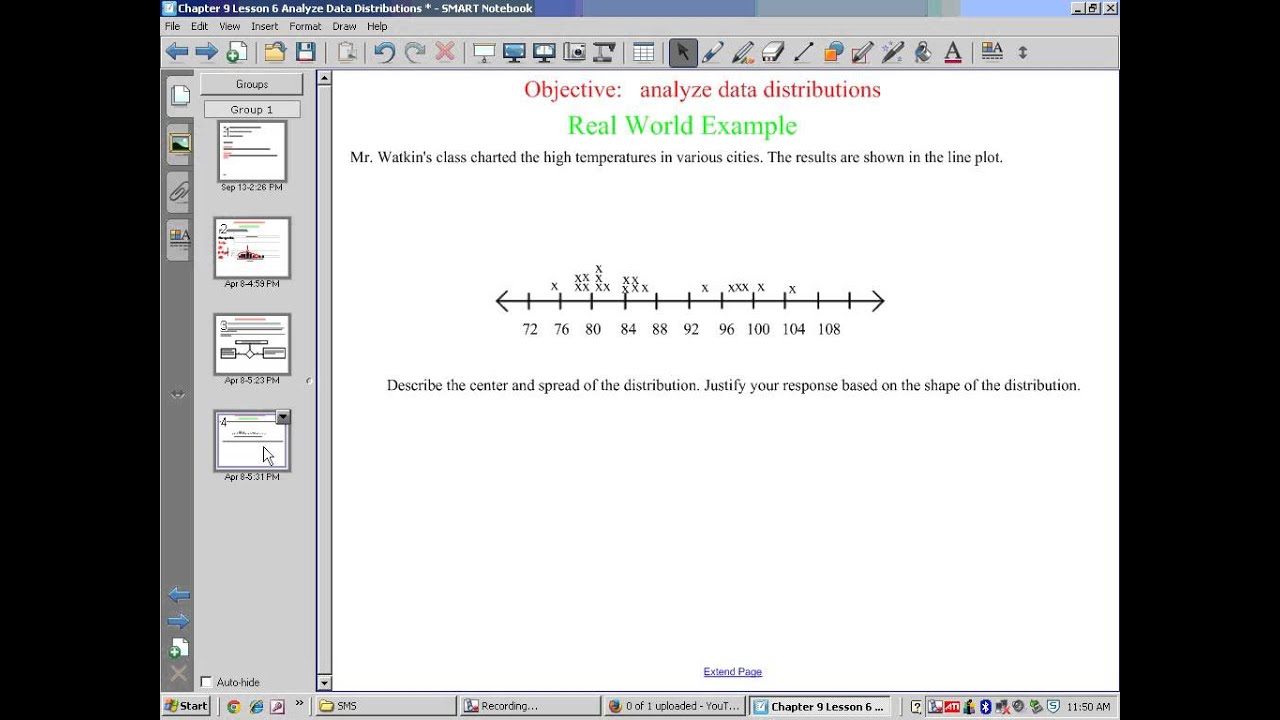Select page 3 thumbnail dated Apr 8-5:23 PM
The height and width of the screenshot is (720, 1280).
click(x=252, y=345)
